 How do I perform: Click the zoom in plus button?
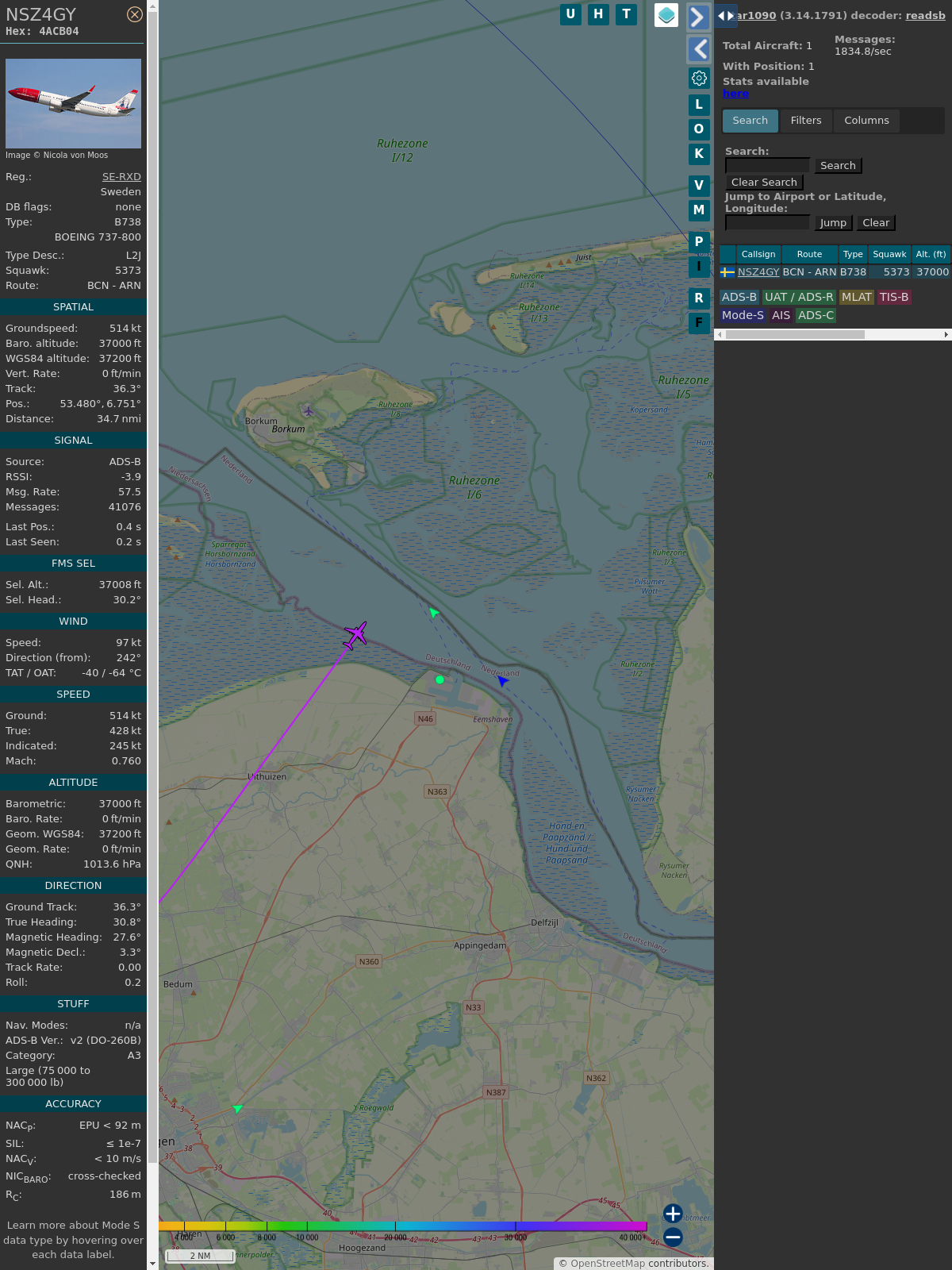[x=673, y=1214]
